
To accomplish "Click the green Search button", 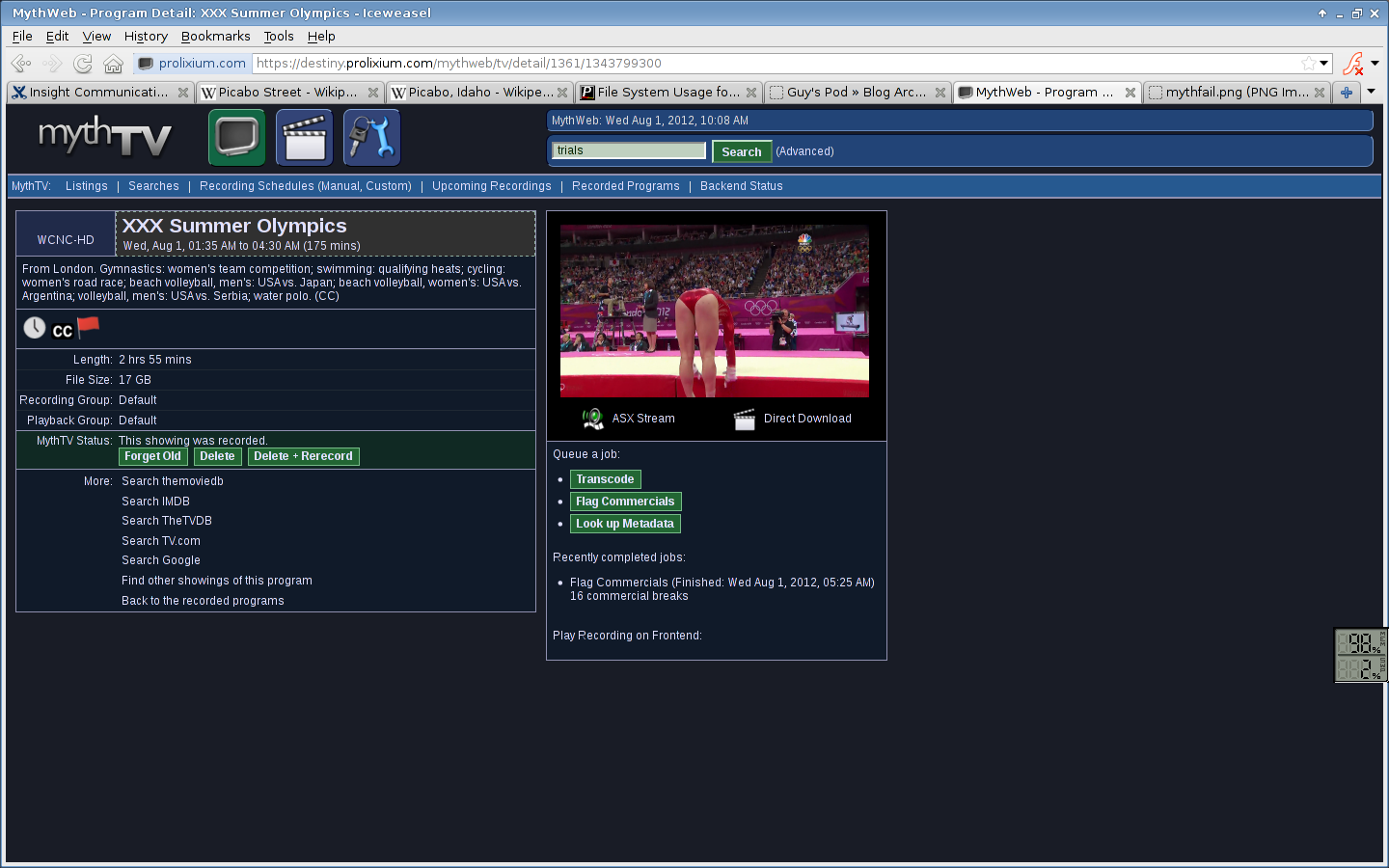I will pyautogui.click(x=741, y=151).
